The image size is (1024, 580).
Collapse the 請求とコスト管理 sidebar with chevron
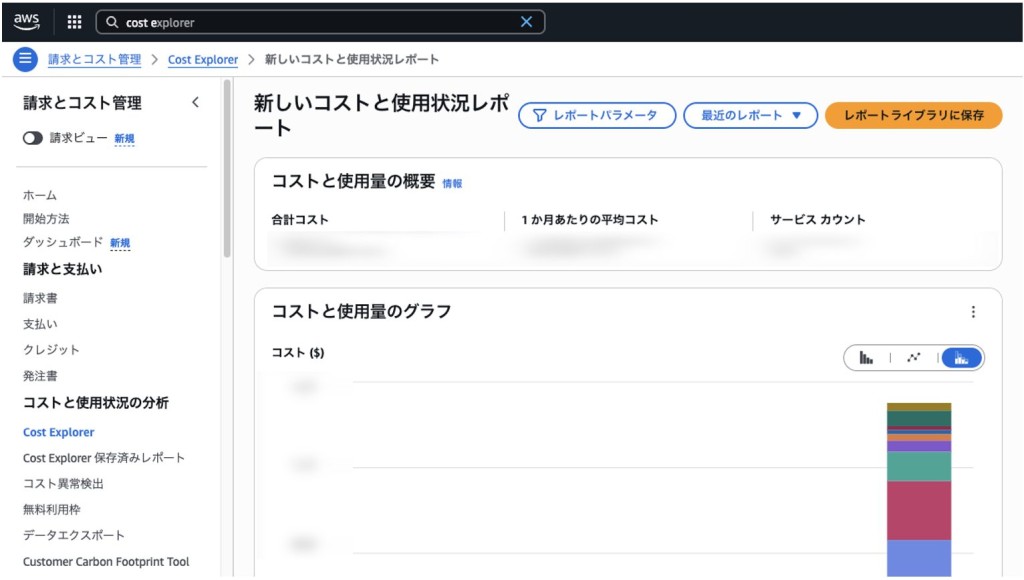click(195, 102)
